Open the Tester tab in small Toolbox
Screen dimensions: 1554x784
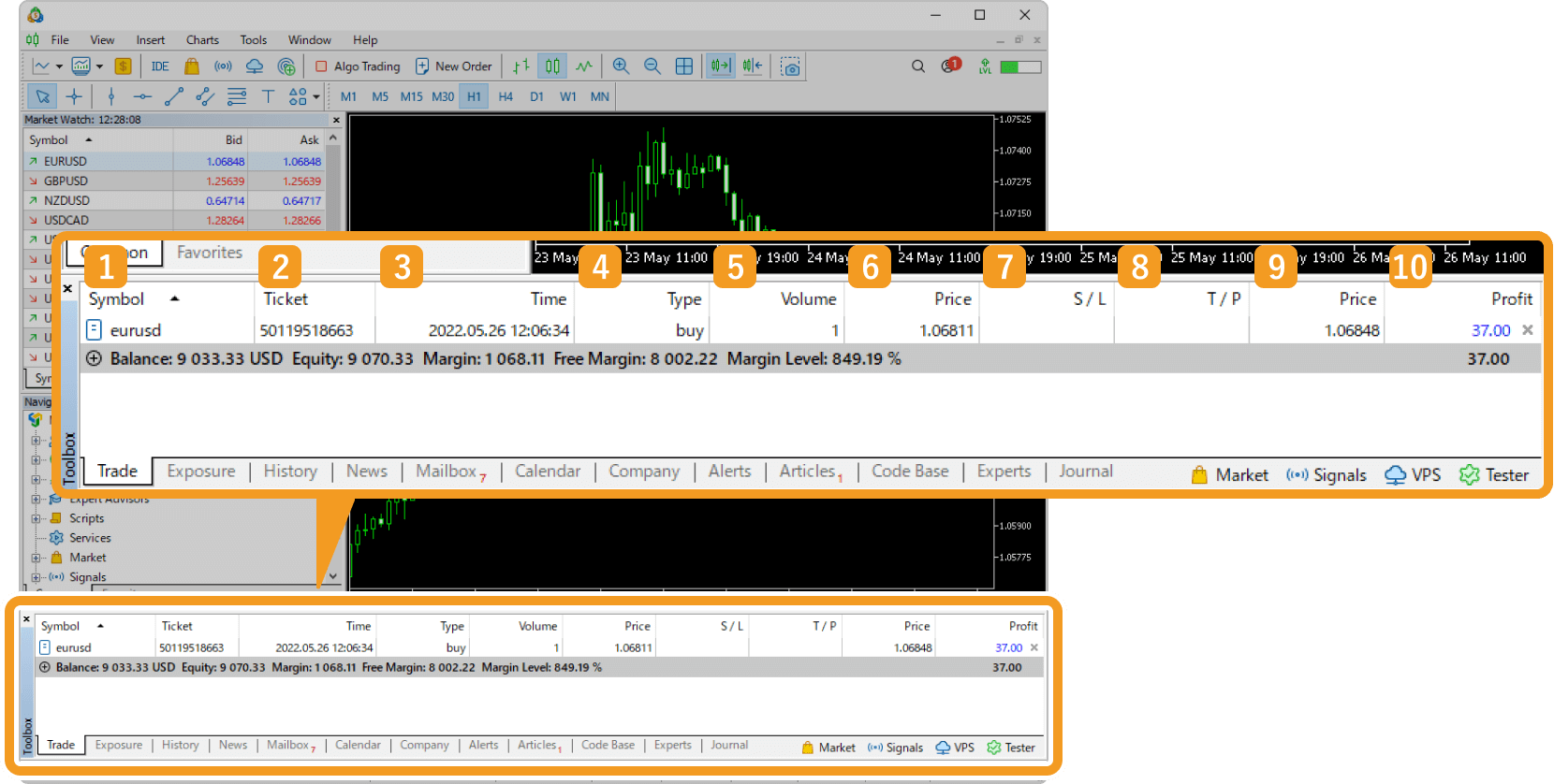pos(1011,748)
